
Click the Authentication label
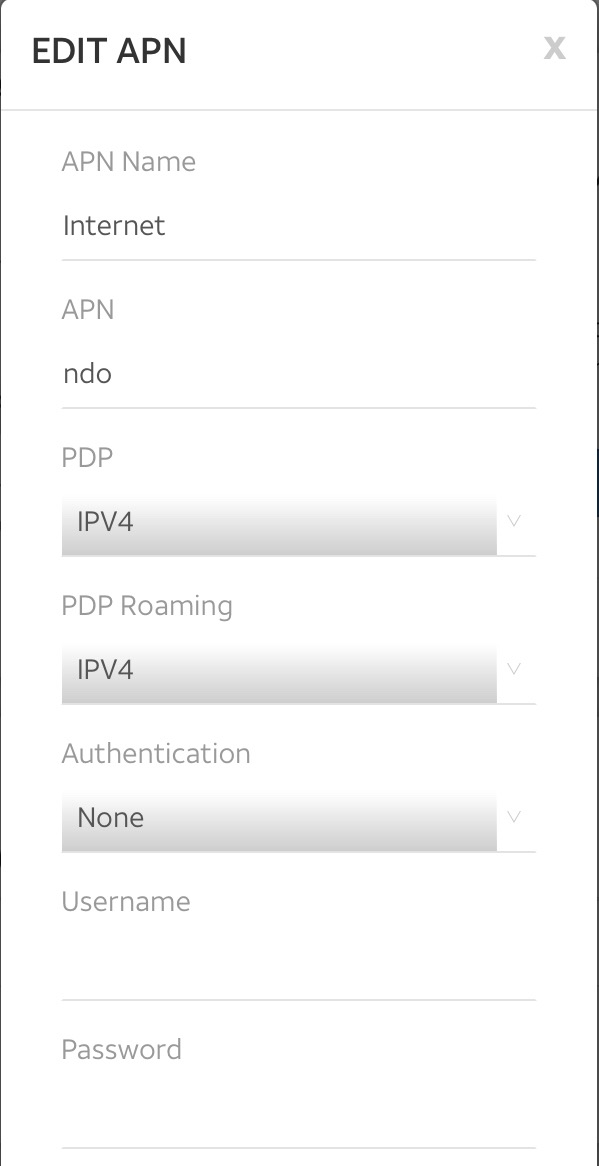pos(156,753)
